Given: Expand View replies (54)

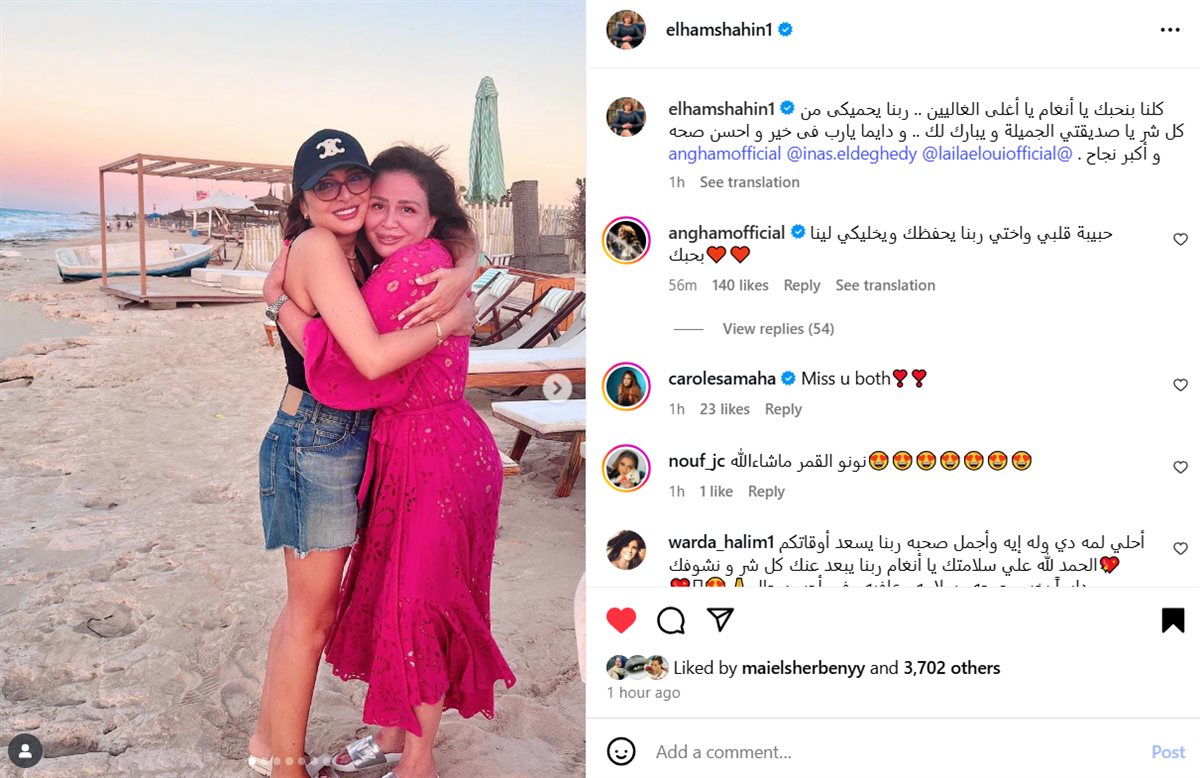Looking at the screenshot, I should (x=778, y=329).
